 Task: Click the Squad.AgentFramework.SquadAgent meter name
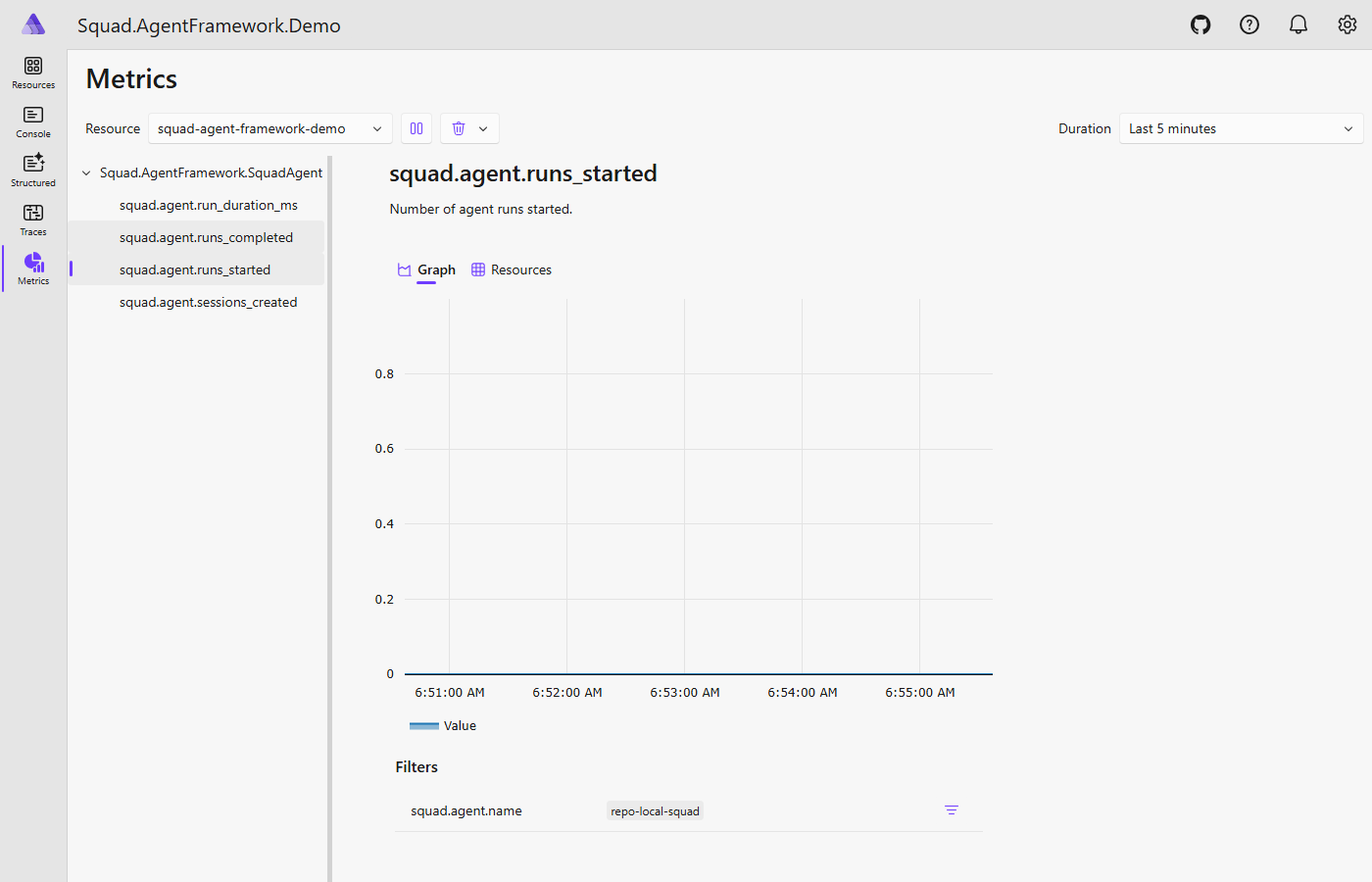[x=211, y=172]
